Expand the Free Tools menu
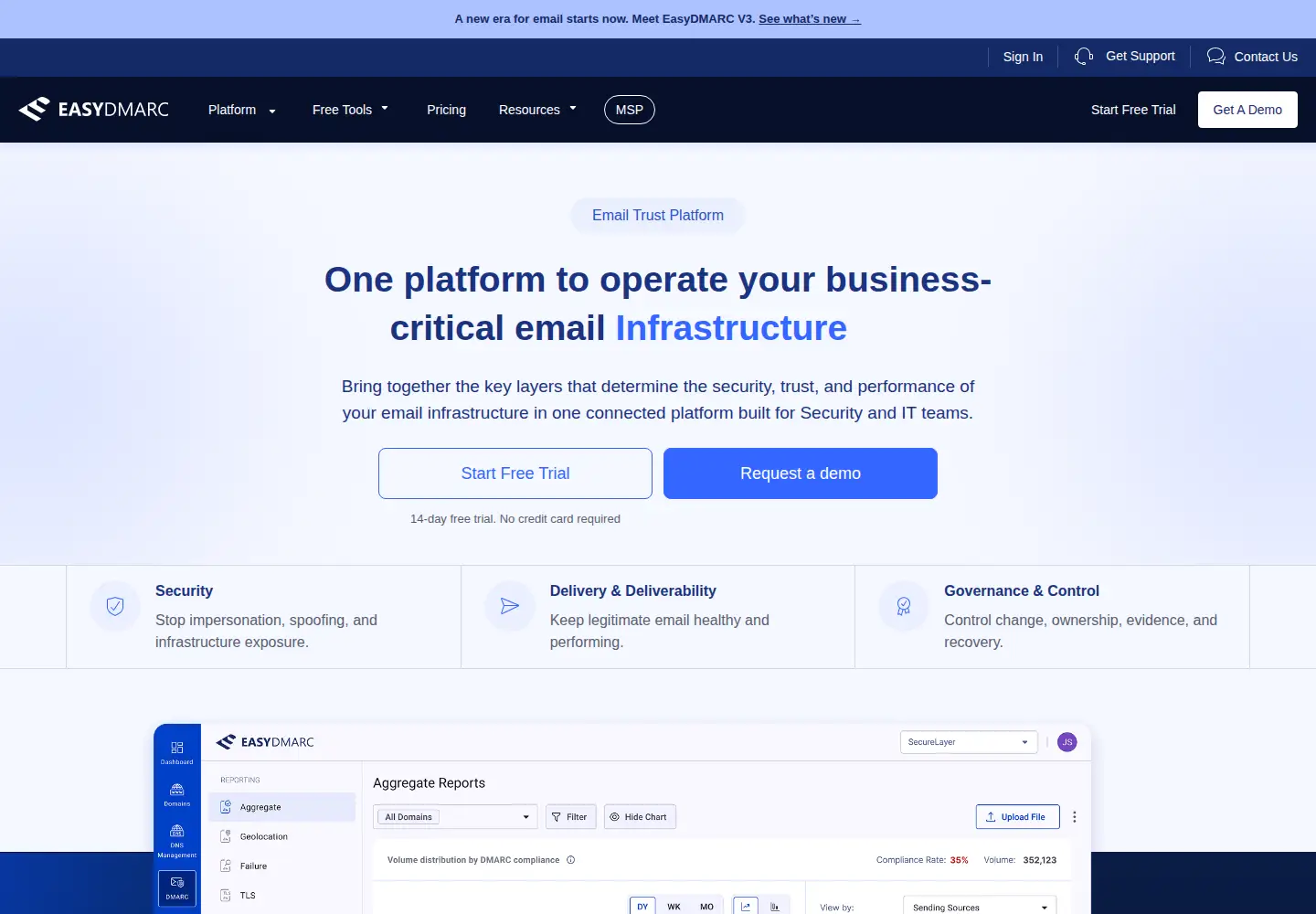This screenshot has width=1316, height=914. (x=351, y=110)
